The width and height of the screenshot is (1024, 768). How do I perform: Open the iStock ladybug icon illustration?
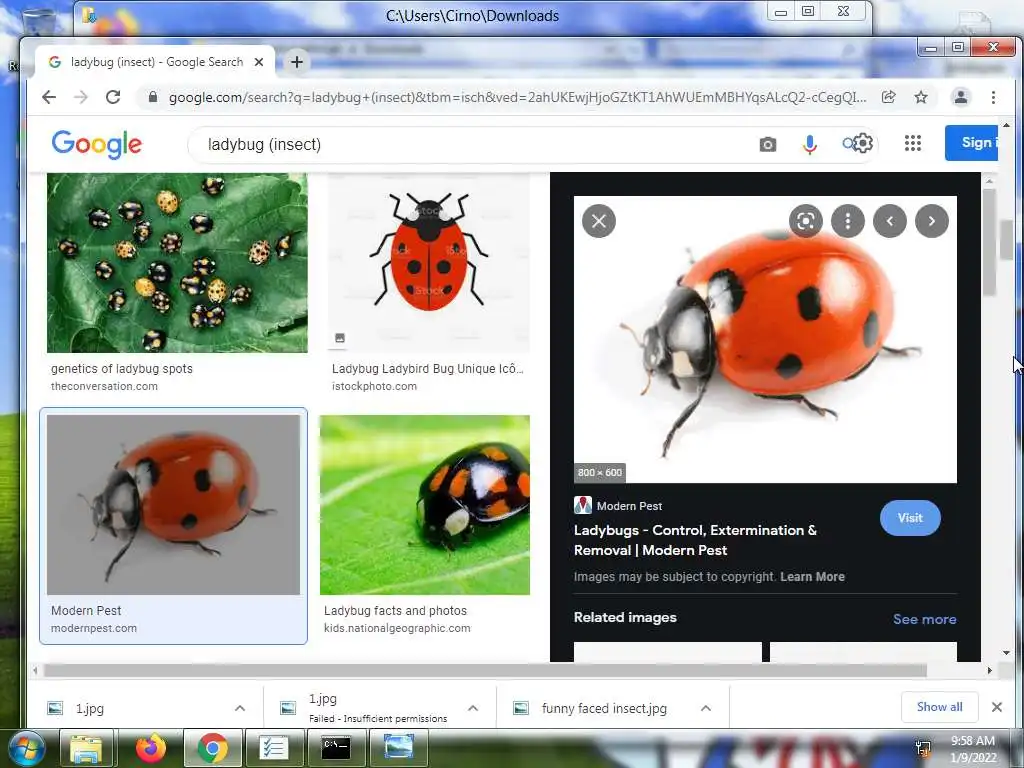(x=429, y=263)
